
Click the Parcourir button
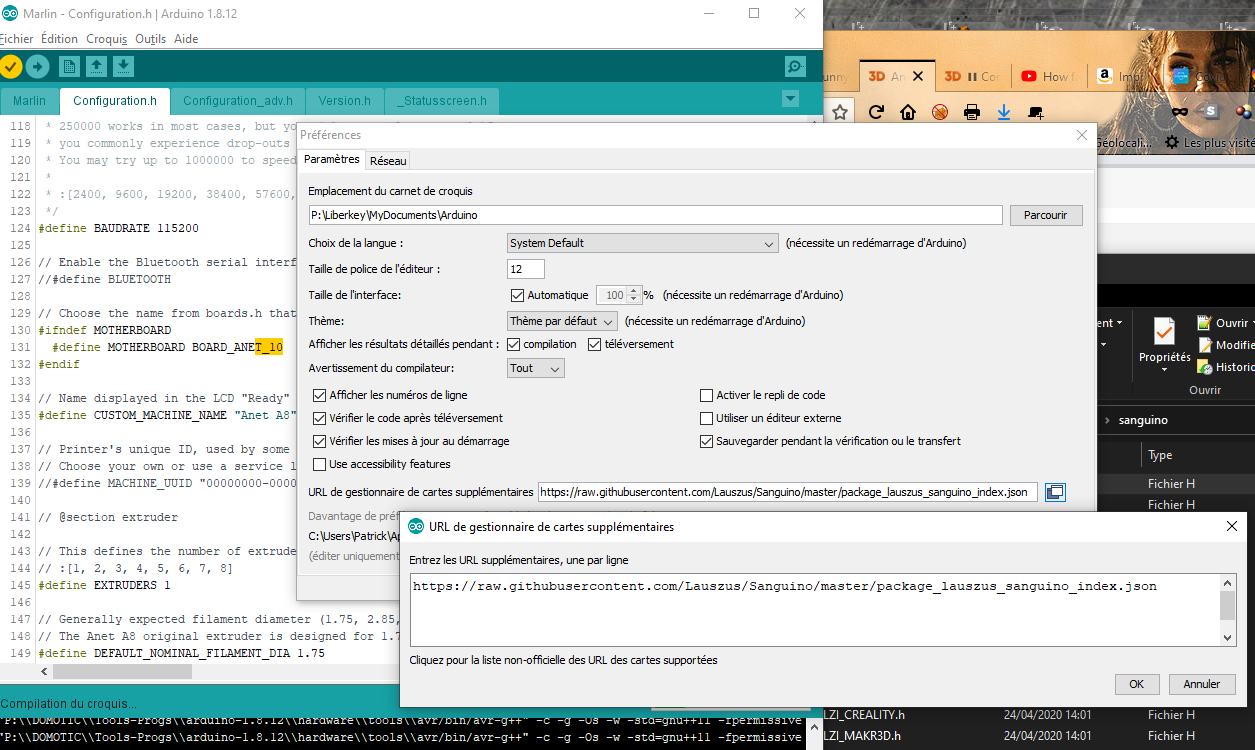pyautogui.click(x=1046, y=215)
